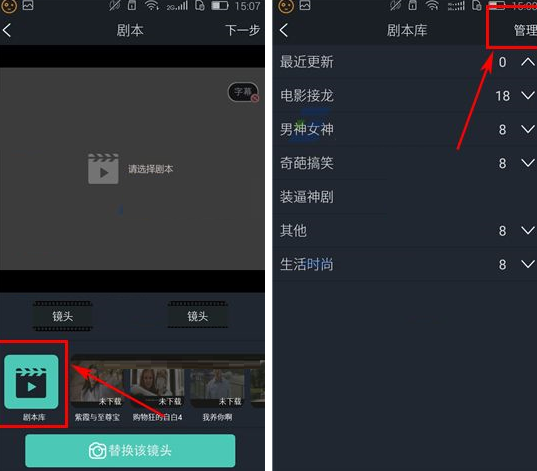Image resolution: width=537 pixels, height=471 pixels.
Task: Expand the 生活时尚 category
Action: pos(528,264)
